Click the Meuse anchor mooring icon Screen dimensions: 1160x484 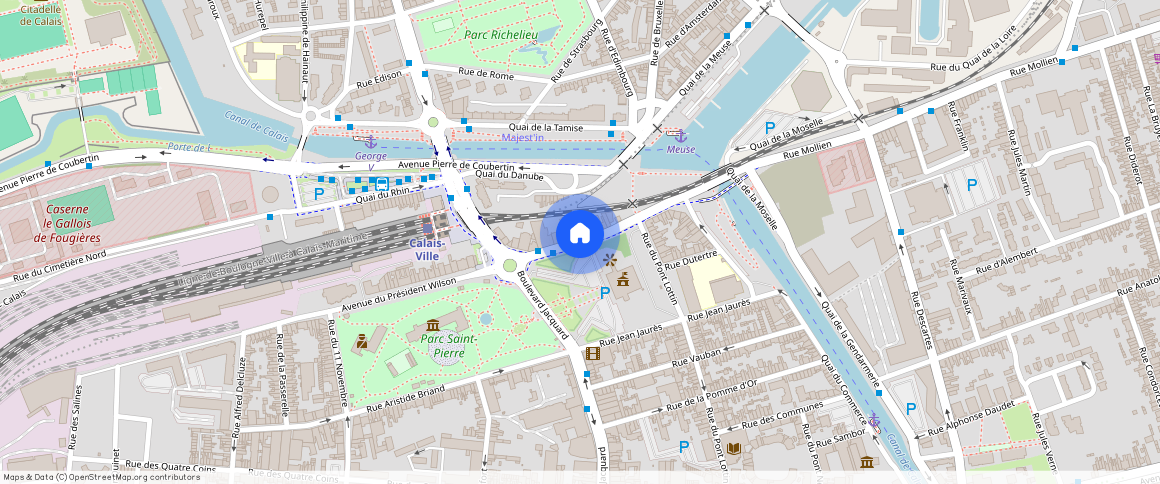click(x=680, y=136)
